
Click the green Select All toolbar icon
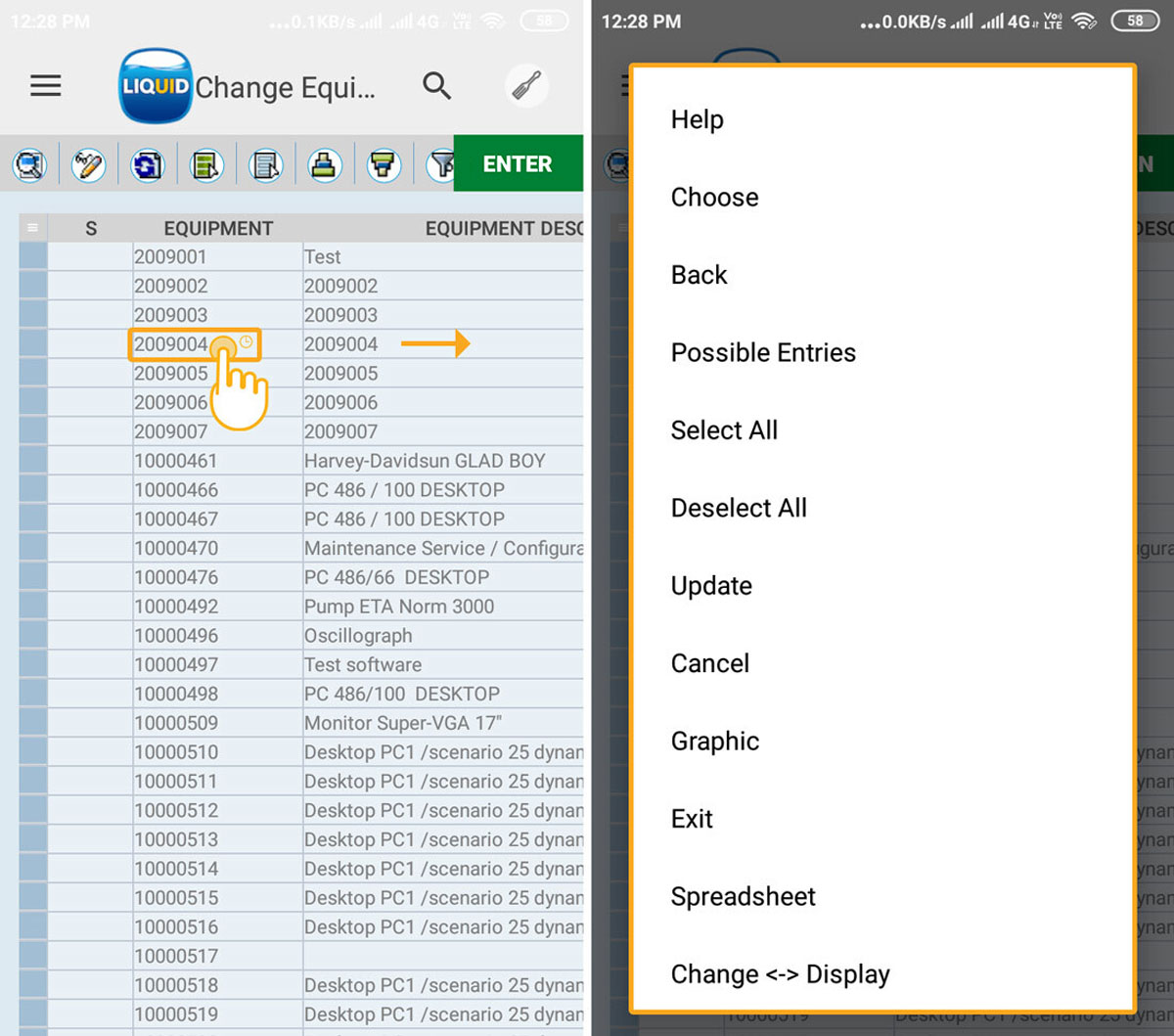click(206, 164)
